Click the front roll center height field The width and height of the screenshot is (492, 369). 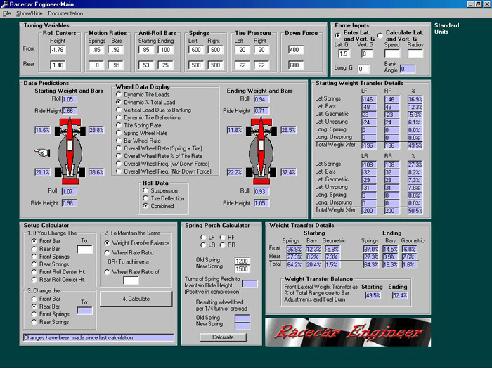pyautogui.click(x=58, y=50)
